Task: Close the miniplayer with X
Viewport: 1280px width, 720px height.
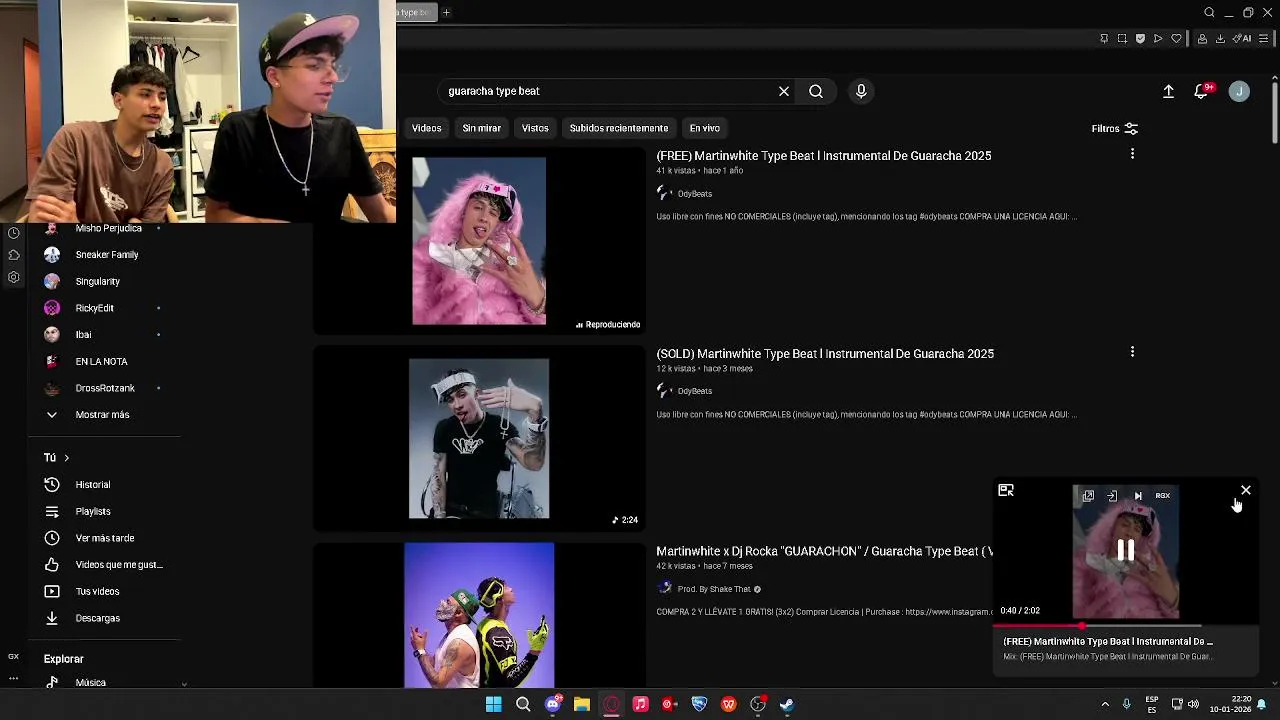Action: (1246, 490)
